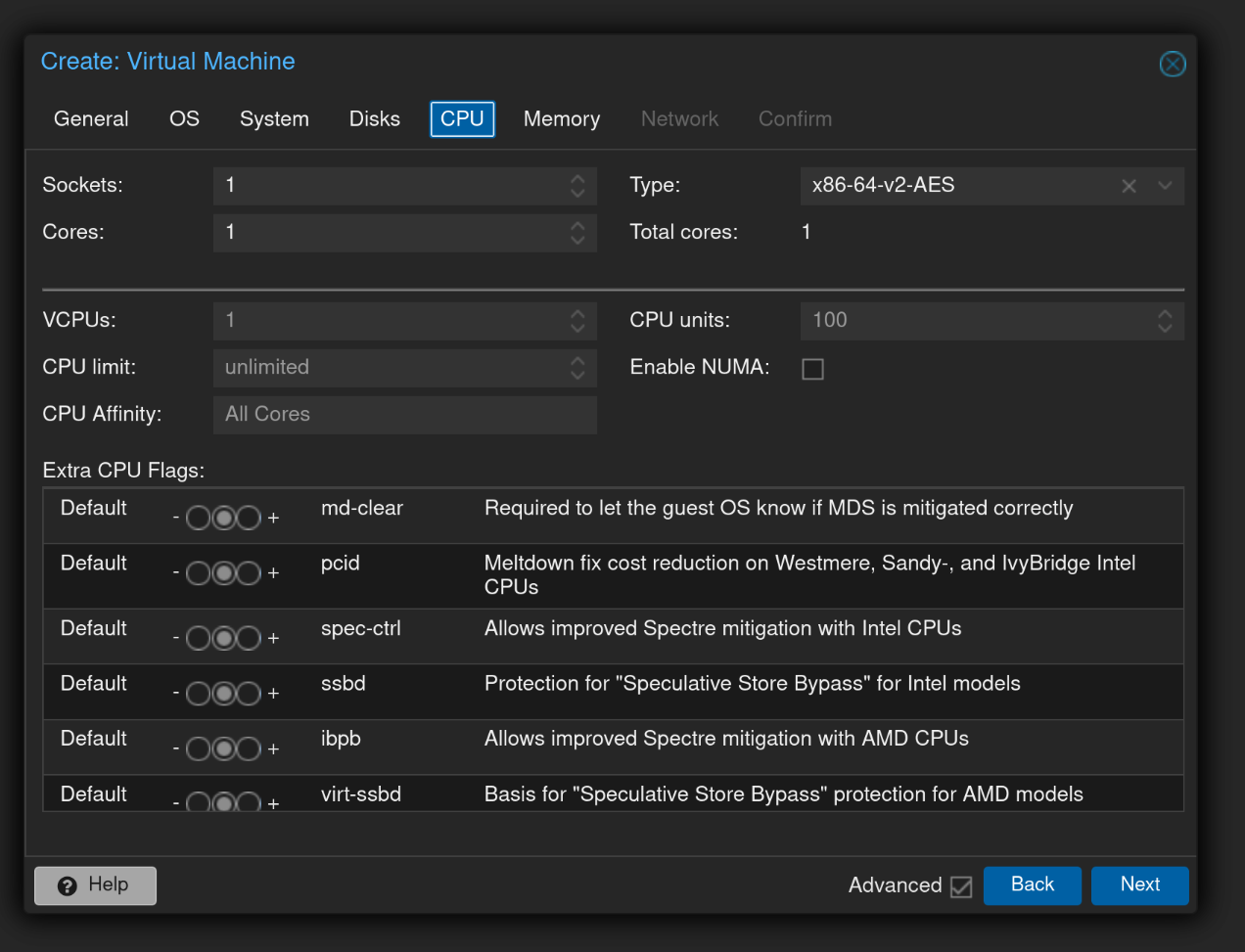Set md-clear flag to default (middle radio)
The height and width of the screenshot is (952, 1245).
click(224, 518)
